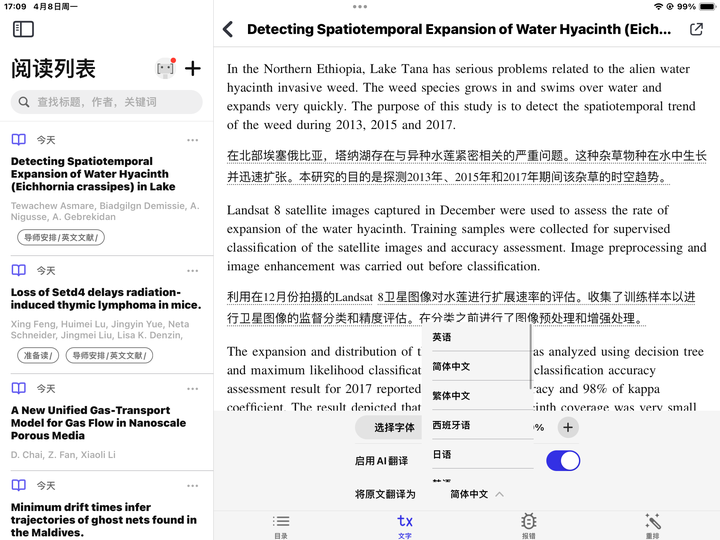
Task: Click the 阅读列表 heading
Action: pos(53,69)
